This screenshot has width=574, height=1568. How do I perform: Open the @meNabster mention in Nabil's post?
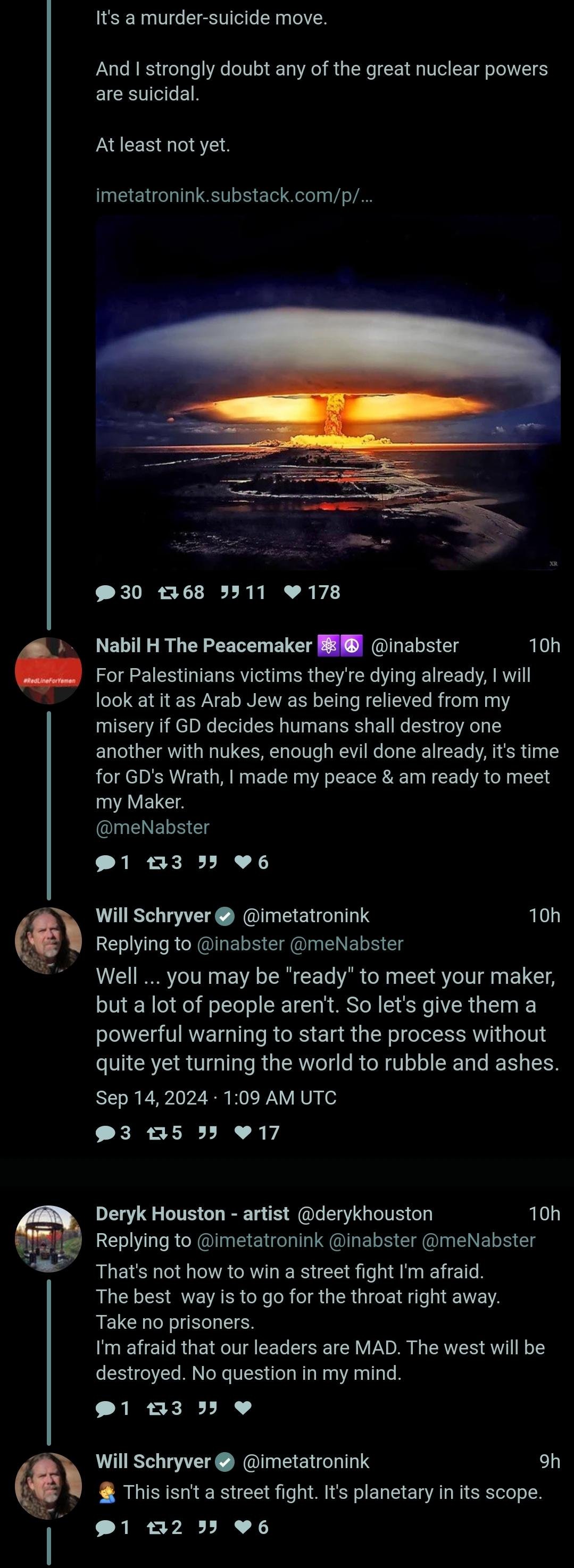152,827
